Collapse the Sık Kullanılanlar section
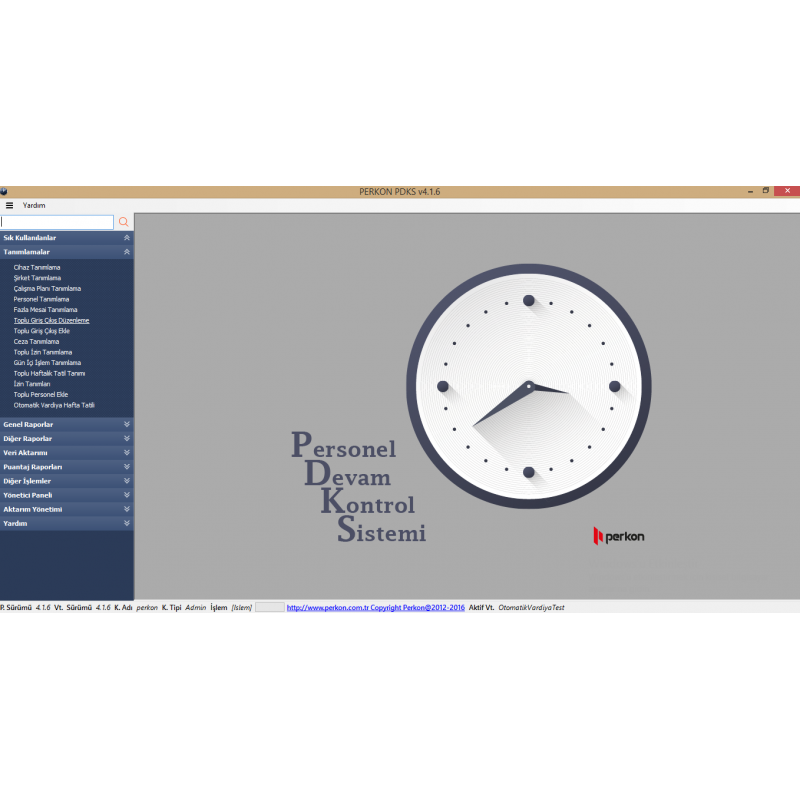 pyautogui.click(x=67, y=238)
